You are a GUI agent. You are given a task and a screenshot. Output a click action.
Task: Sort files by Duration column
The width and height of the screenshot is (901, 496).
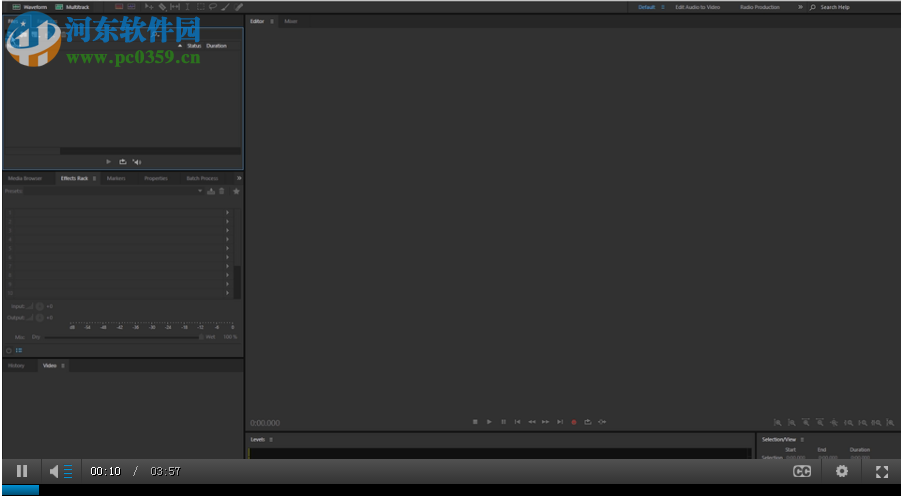tap(216, 45)
